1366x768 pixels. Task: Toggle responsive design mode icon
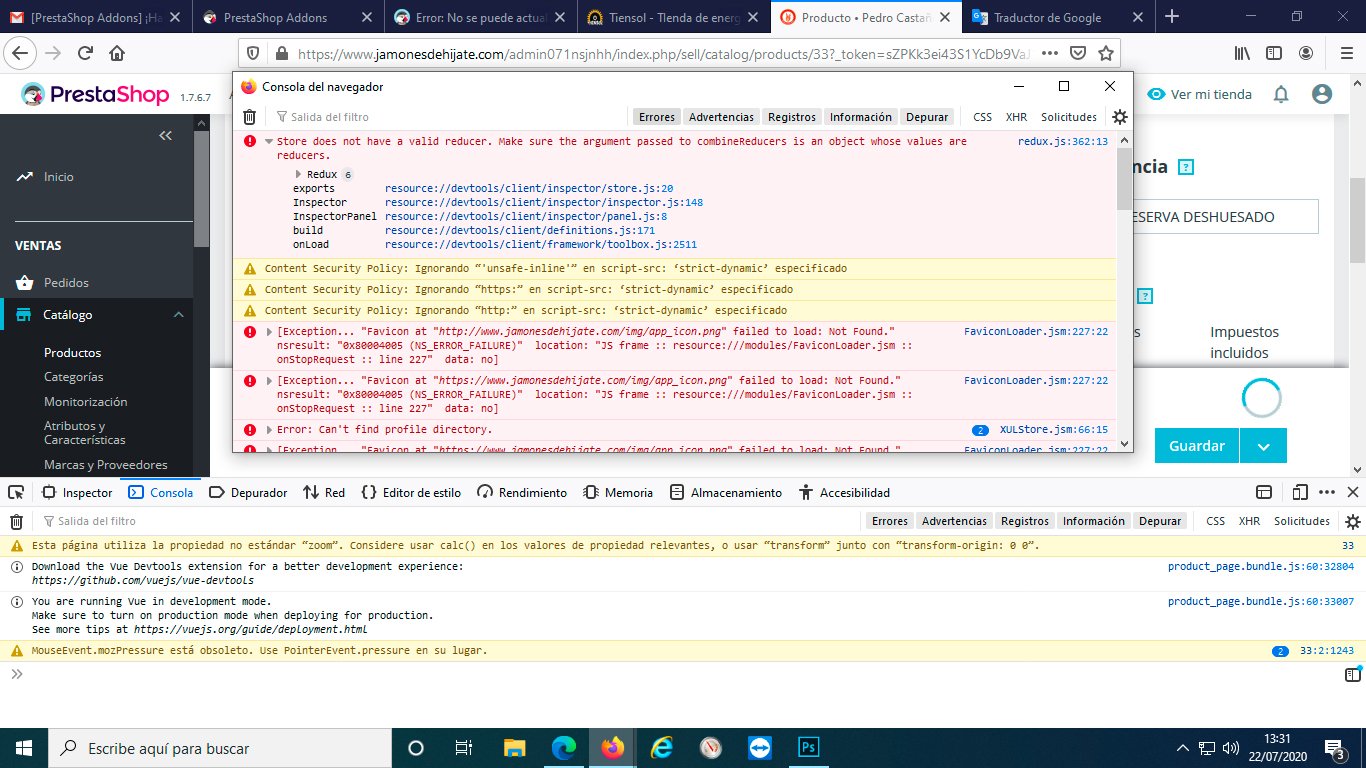1299,492
